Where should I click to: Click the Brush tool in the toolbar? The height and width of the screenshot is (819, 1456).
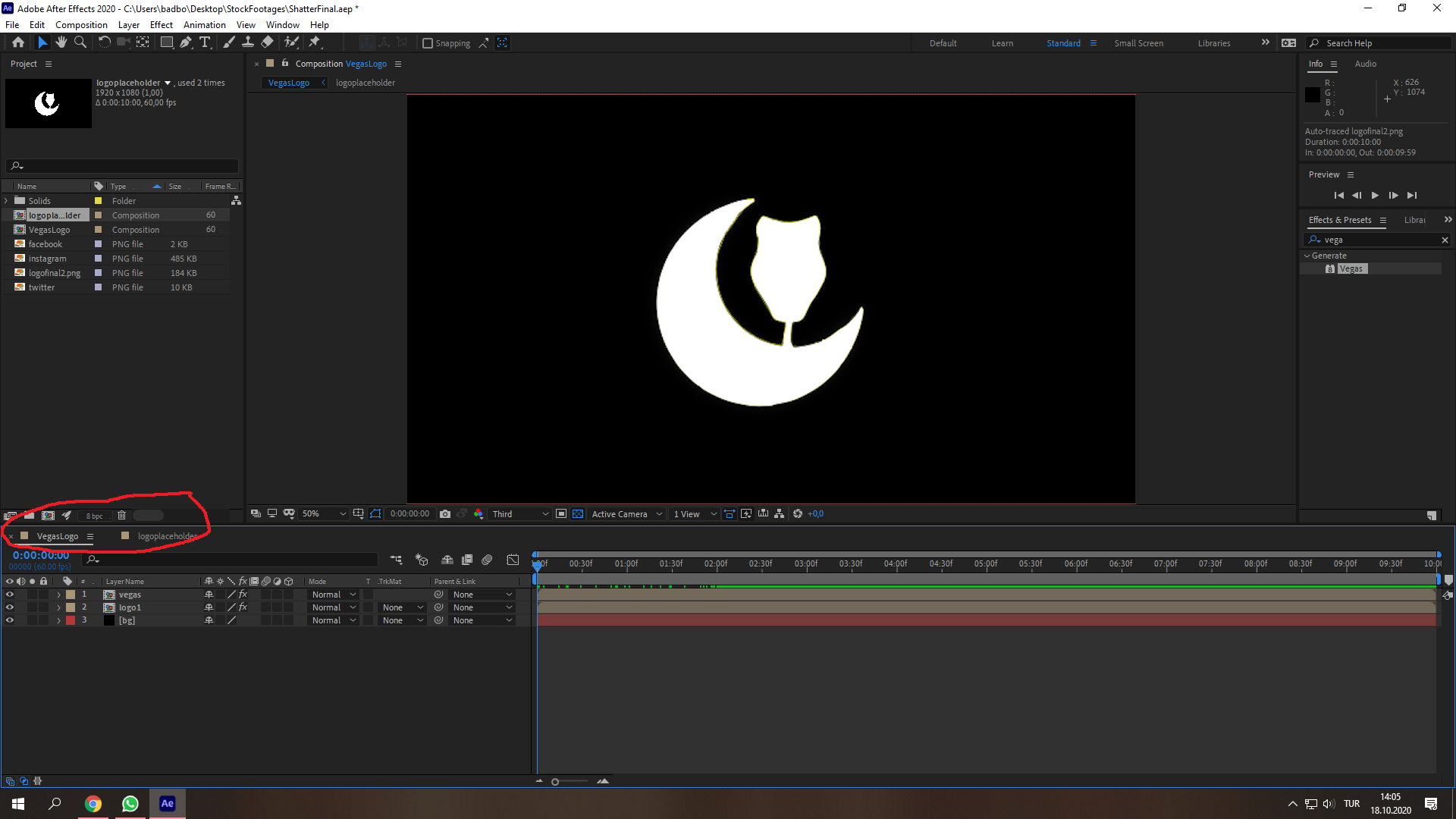coord(229,42)
